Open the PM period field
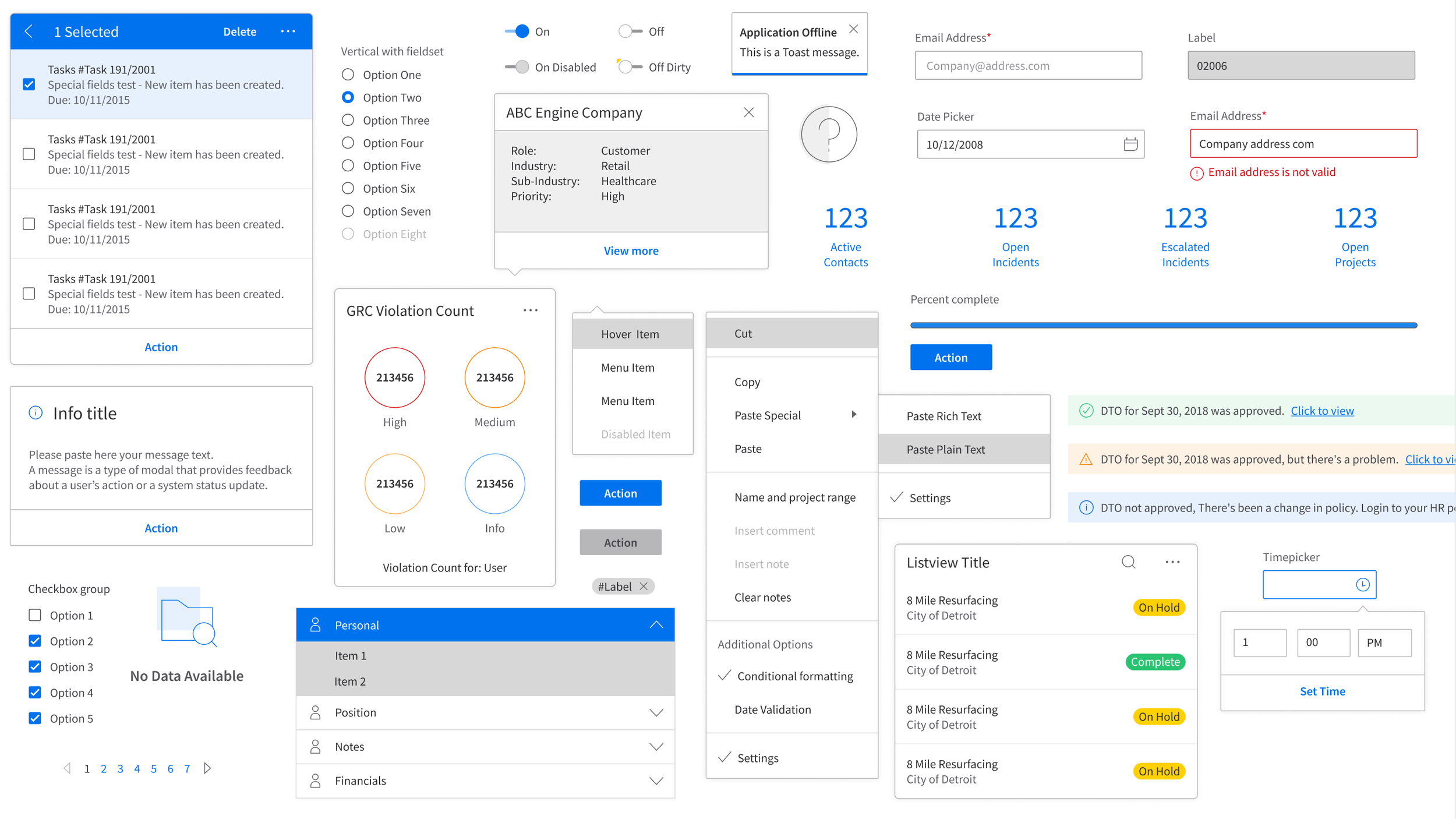Screen dimensions: 1456x819 pyautogui.click(x=1384, y=643)
